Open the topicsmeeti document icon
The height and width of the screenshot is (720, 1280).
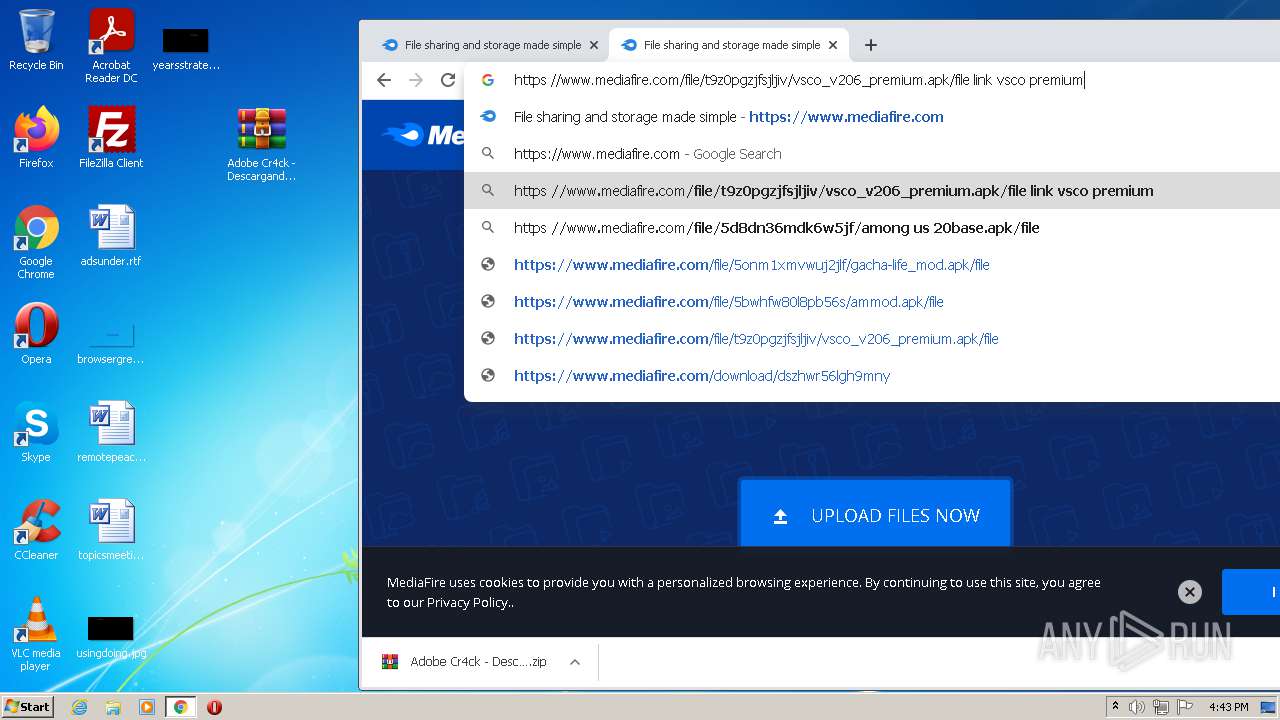(x=111, y=529)
